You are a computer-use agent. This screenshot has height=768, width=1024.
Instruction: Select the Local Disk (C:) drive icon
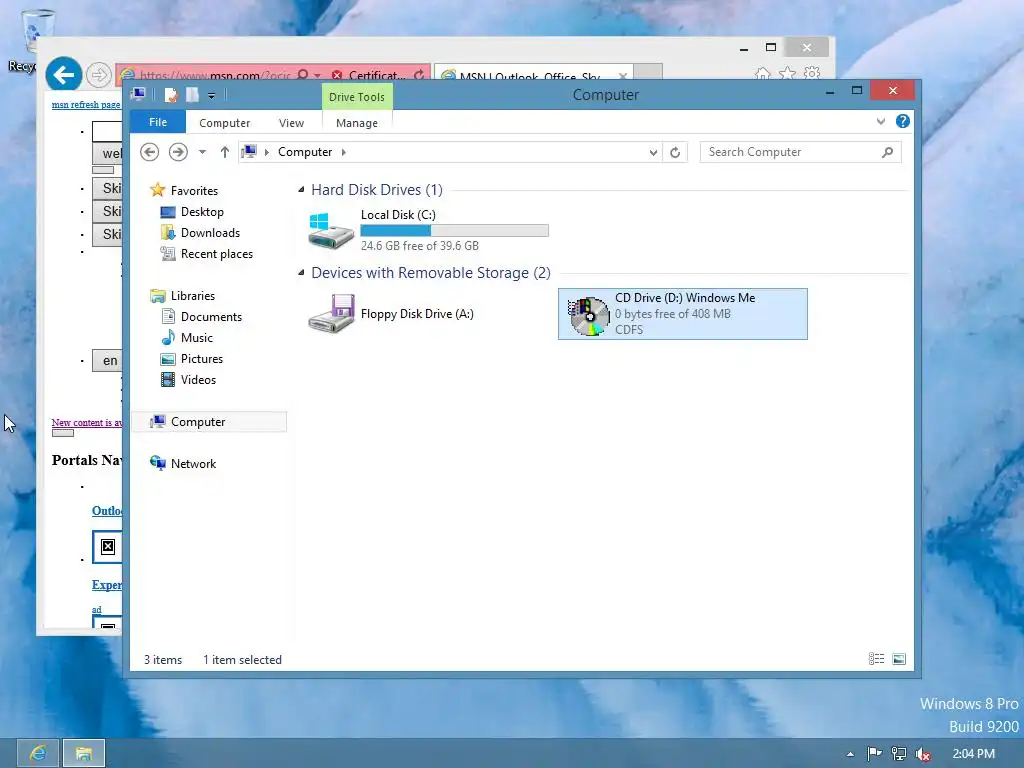(331, 231)
